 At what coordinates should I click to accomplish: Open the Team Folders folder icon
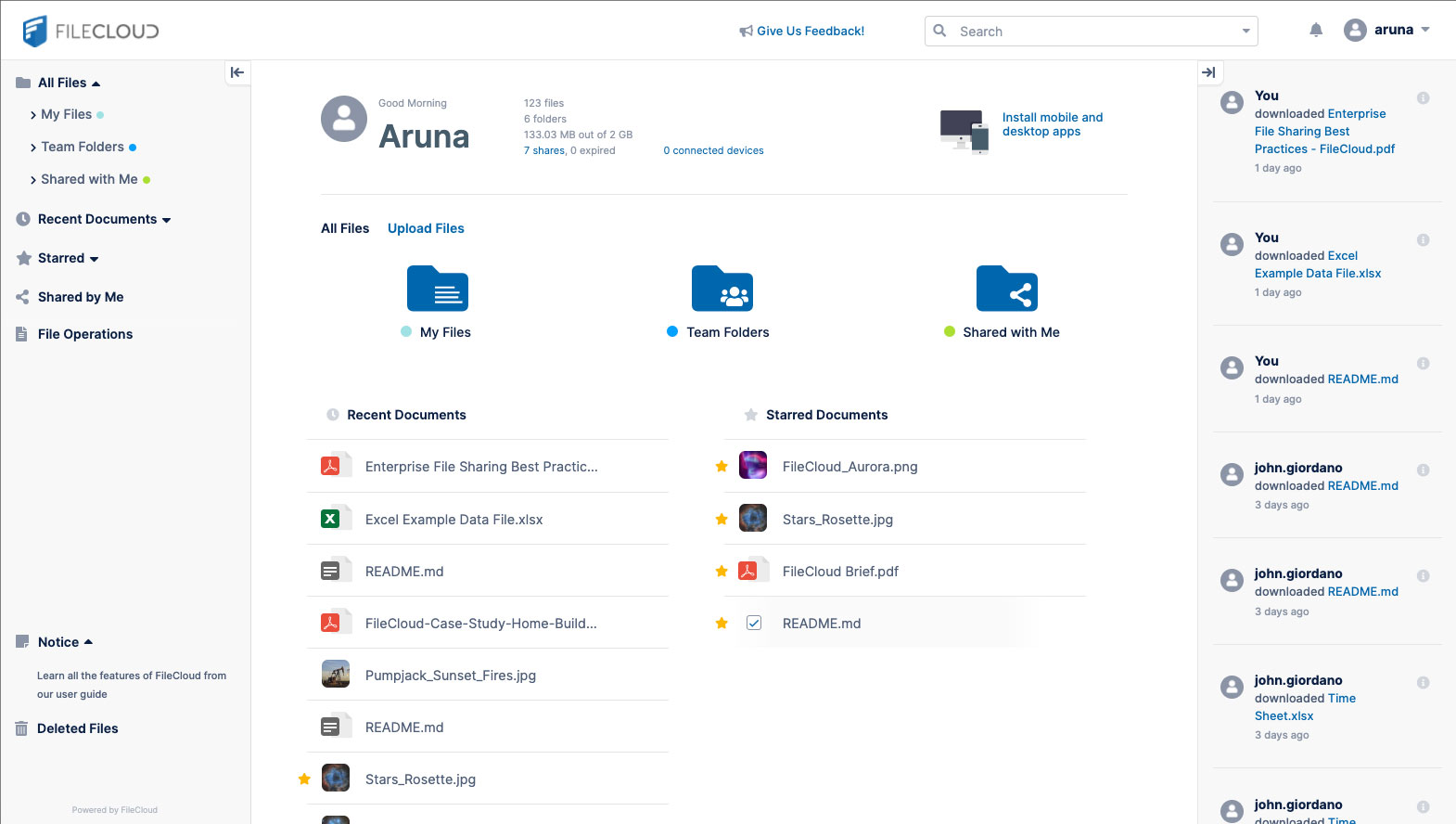click(722, 289)
